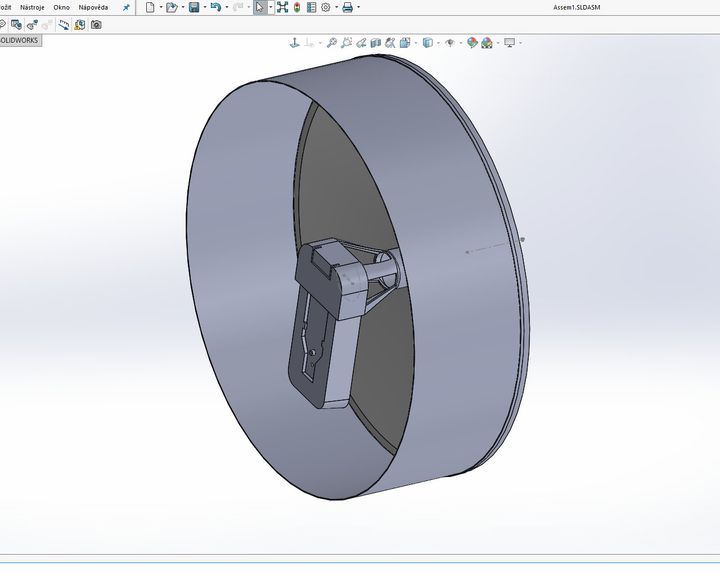This screenshot has width=720, height=576.
Task: Expand Hide/Show Items dropdown arrow
Action: 461,43
